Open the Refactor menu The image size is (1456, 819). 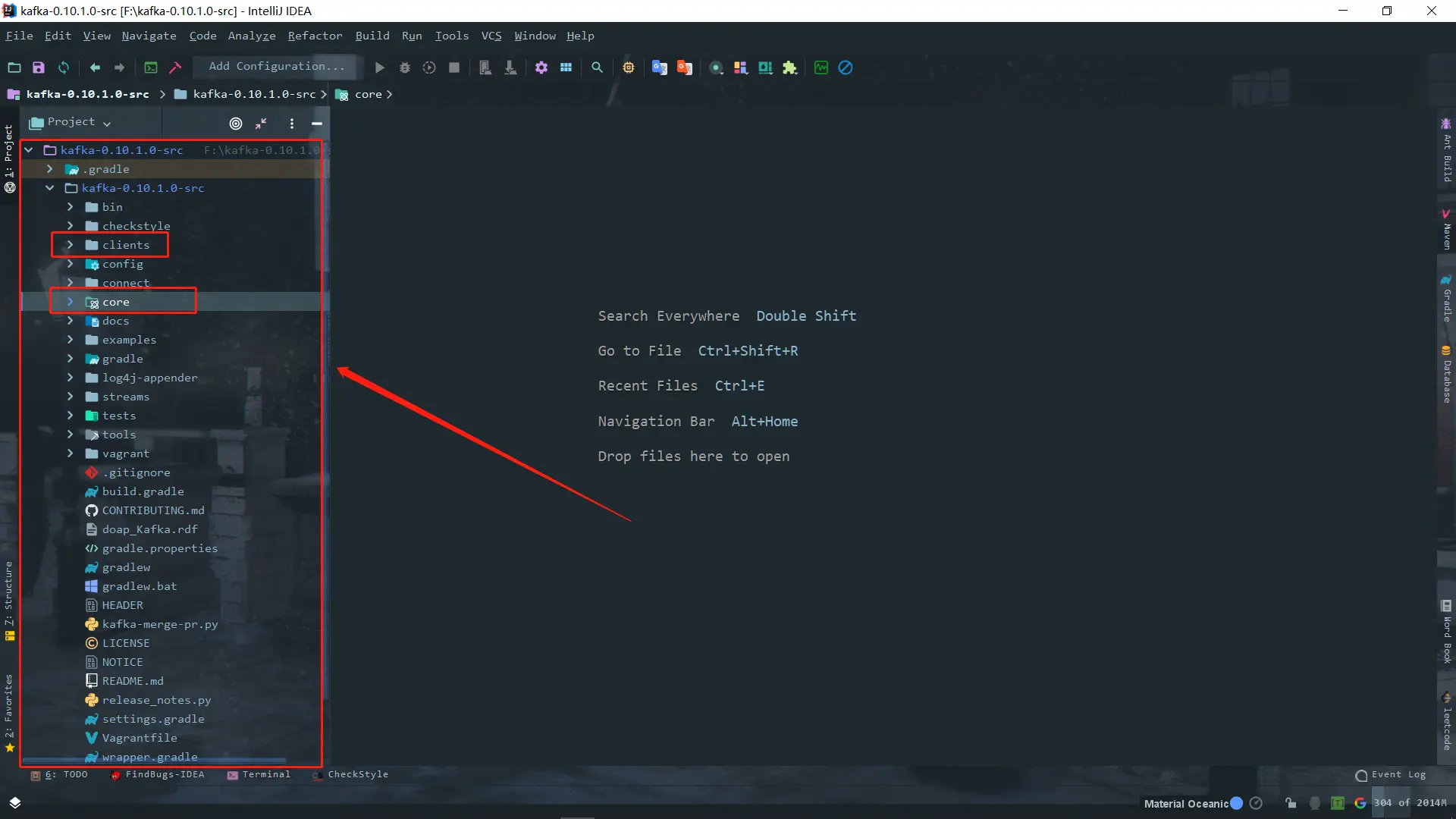315,36
